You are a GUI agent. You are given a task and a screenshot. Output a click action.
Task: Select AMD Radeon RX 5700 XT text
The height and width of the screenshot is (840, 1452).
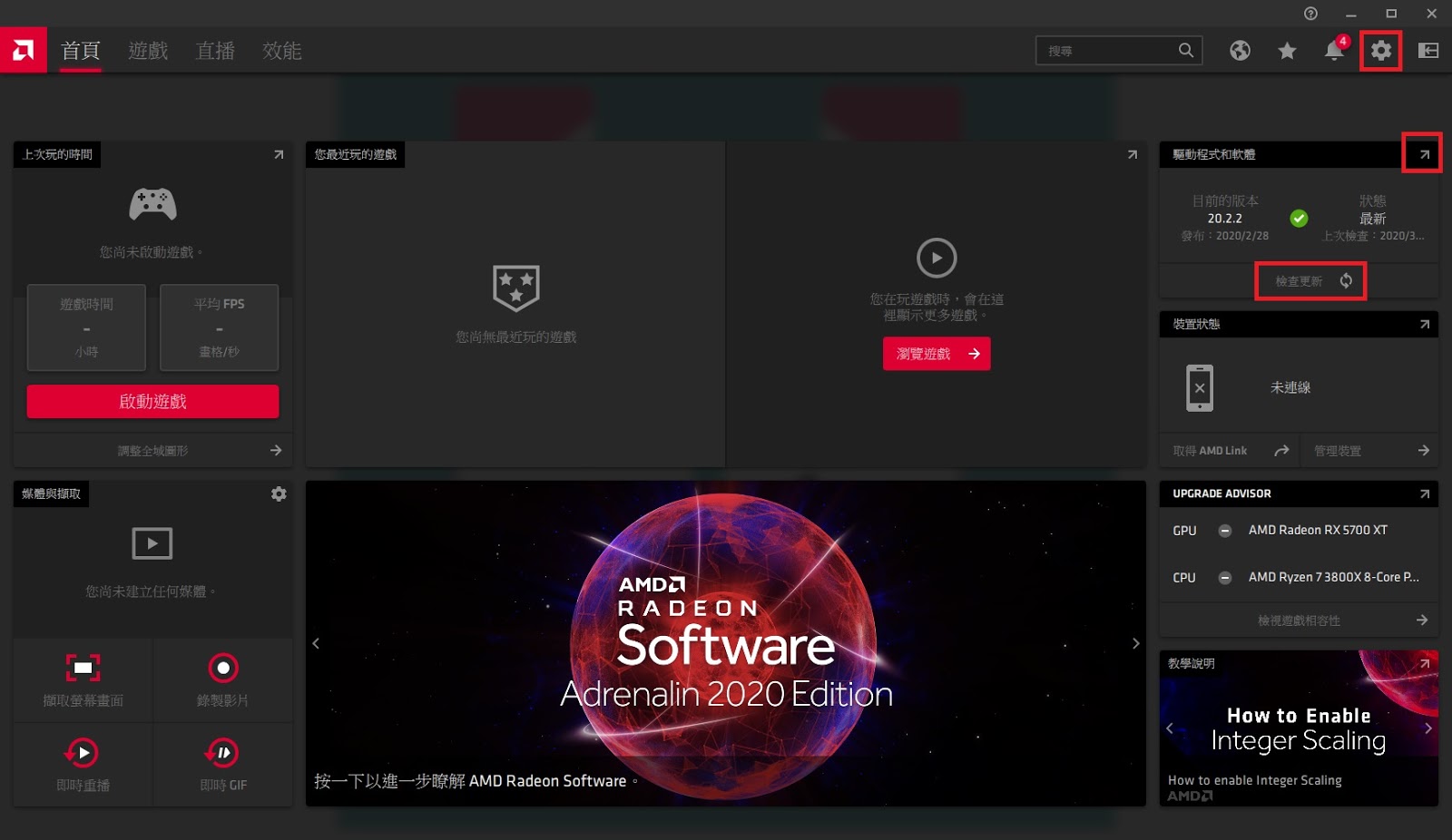[1318, 530]
